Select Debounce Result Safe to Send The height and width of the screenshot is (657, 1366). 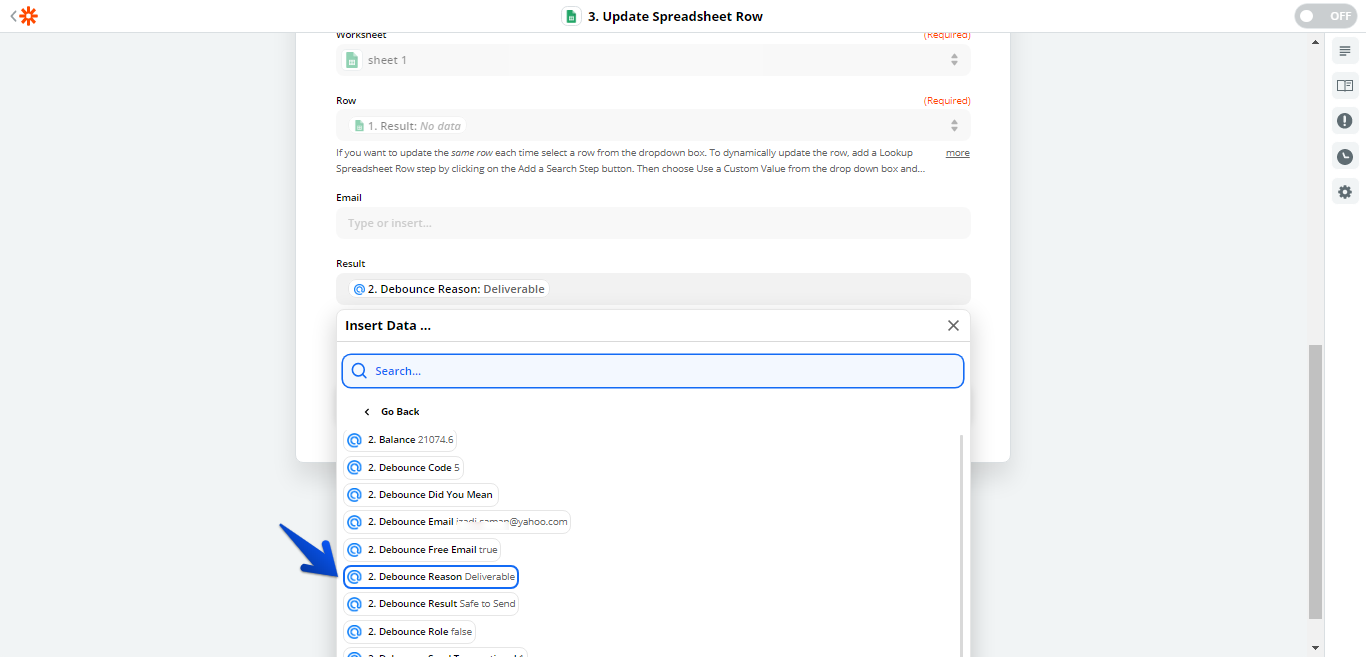[x=431, y=604]
